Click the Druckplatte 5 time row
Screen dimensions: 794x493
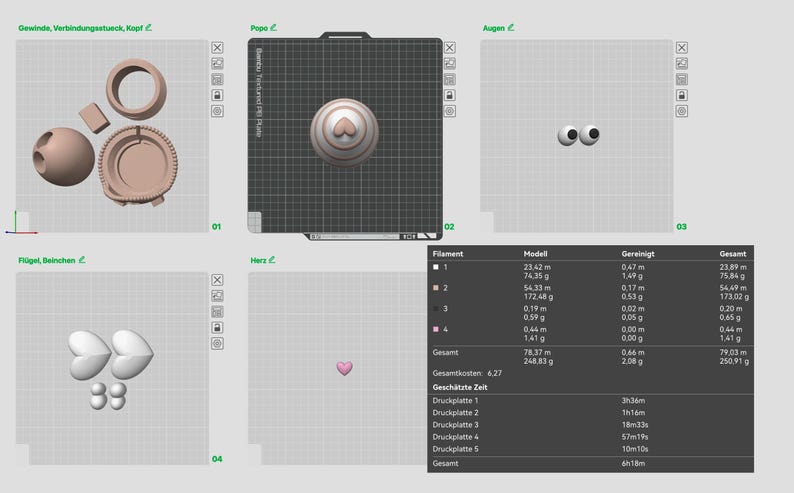tap(590, 449)
